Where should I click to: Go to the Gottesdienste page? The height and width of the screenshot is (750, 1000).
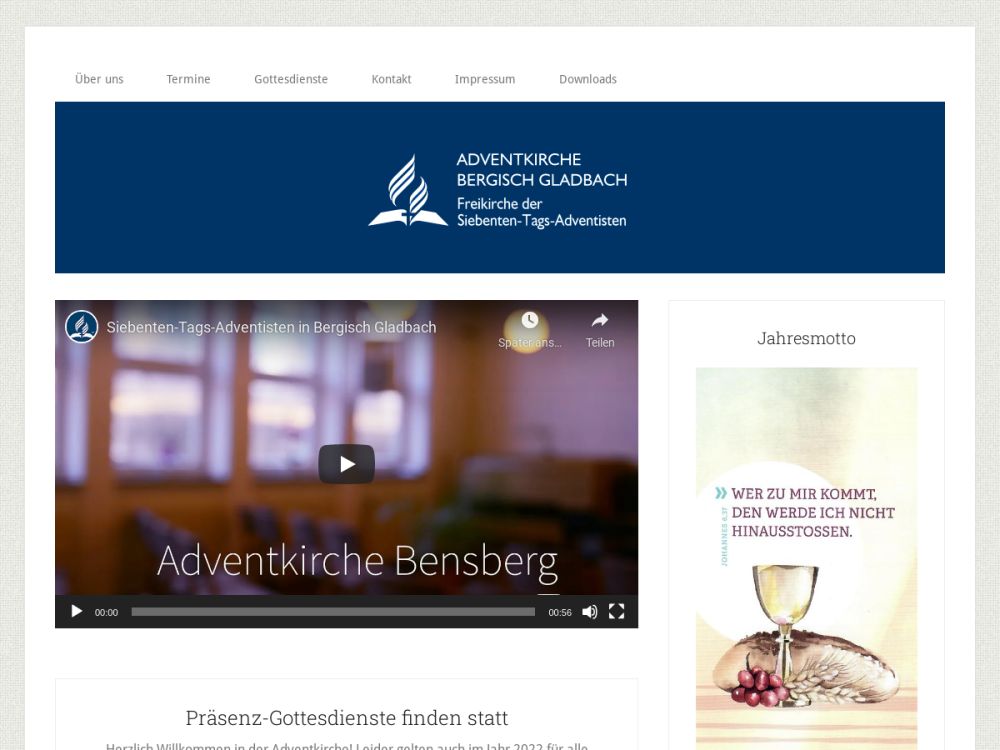291,79
